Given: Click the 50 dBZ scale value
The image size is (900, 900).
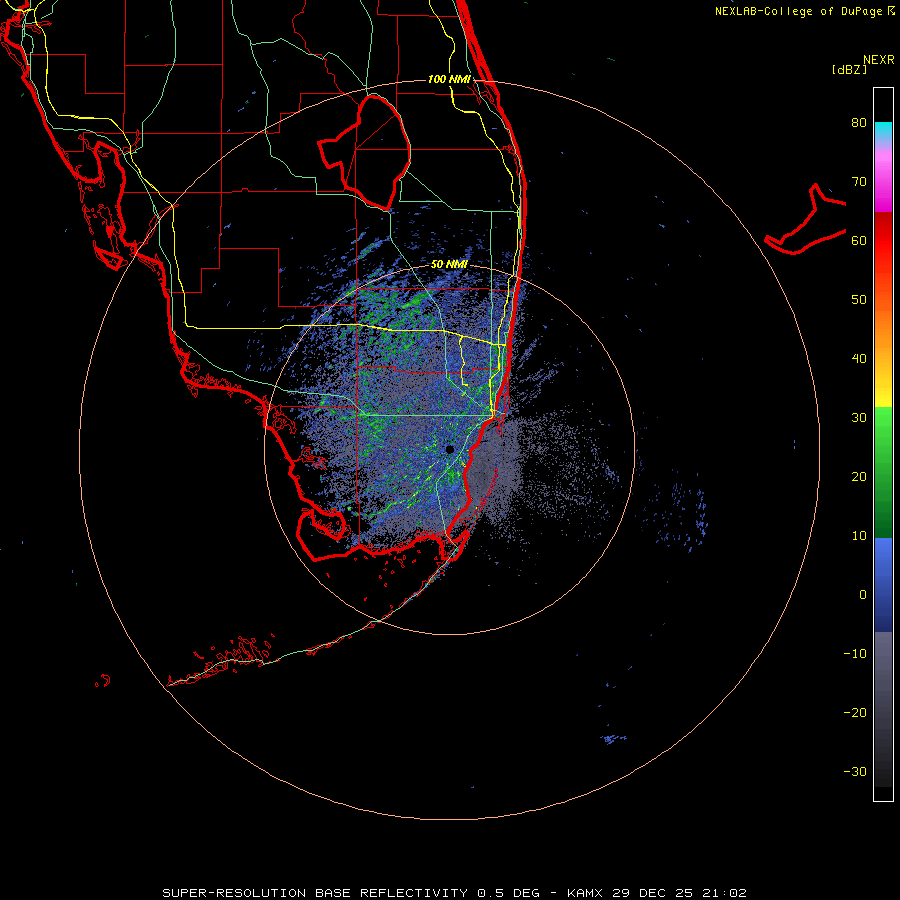Looking at the screenshot, I should coord(859,300).
